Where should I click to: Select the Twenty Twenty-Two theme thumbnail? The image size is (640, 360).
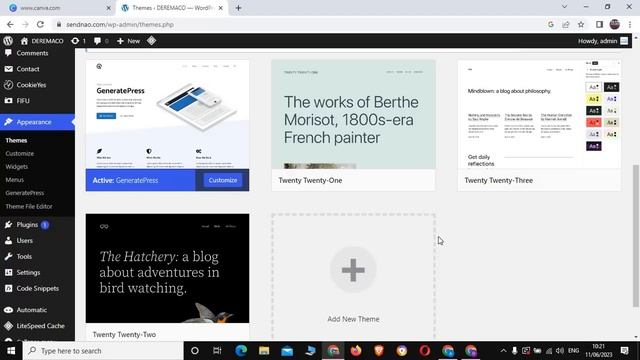(167, 268)
